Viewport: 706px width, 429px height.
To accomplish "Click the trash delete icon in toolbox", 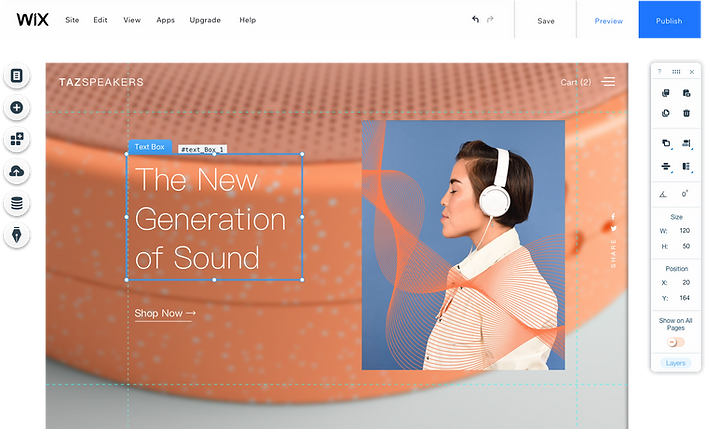I will 686,113.
